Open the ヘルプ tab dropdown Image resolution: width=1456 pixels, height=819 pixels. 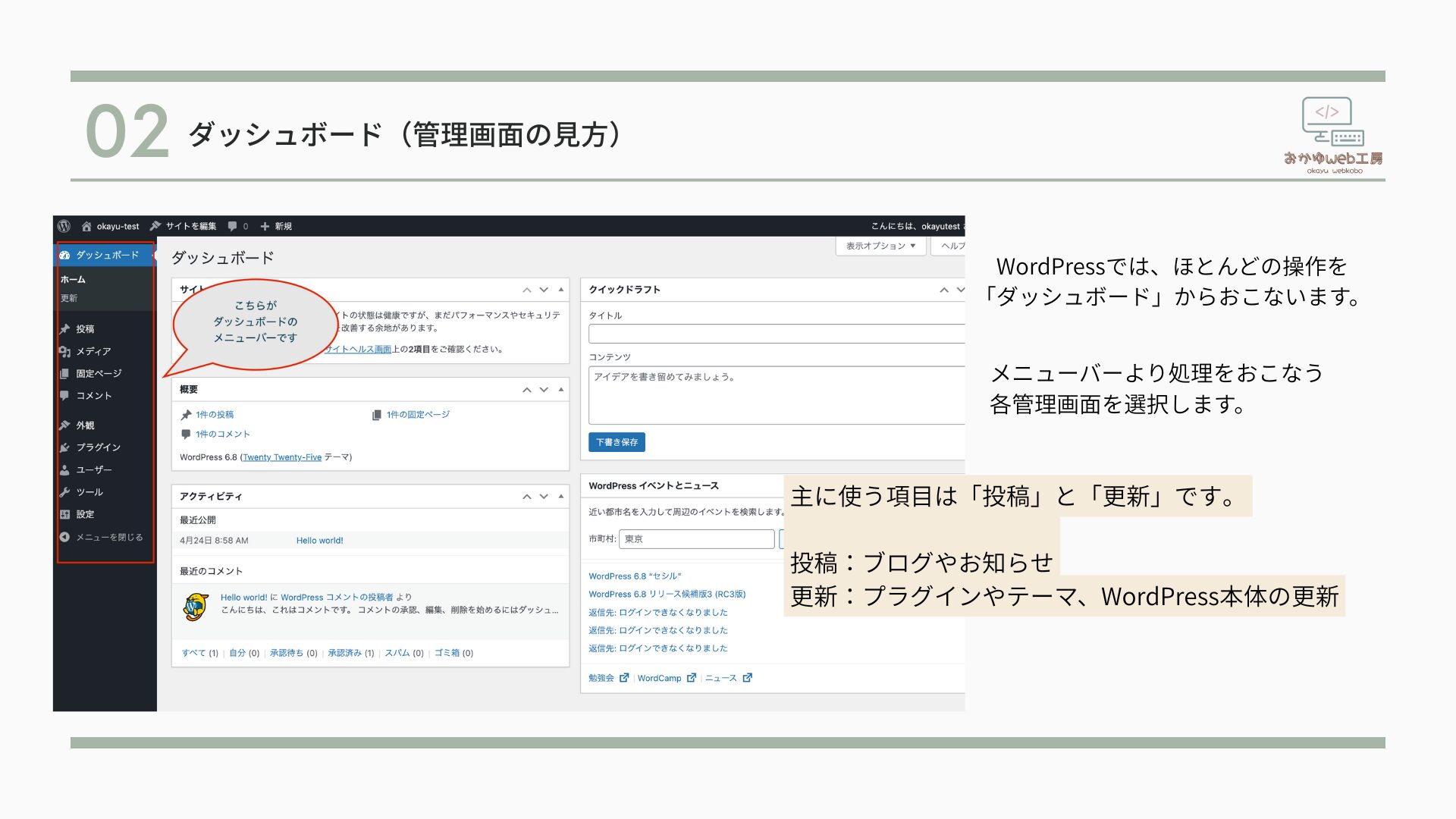pos(949,246)
